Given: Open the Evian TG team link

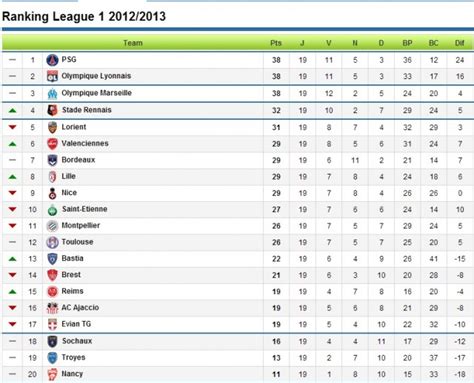Looking at the screenshot, I should click(x=76, y=324).
